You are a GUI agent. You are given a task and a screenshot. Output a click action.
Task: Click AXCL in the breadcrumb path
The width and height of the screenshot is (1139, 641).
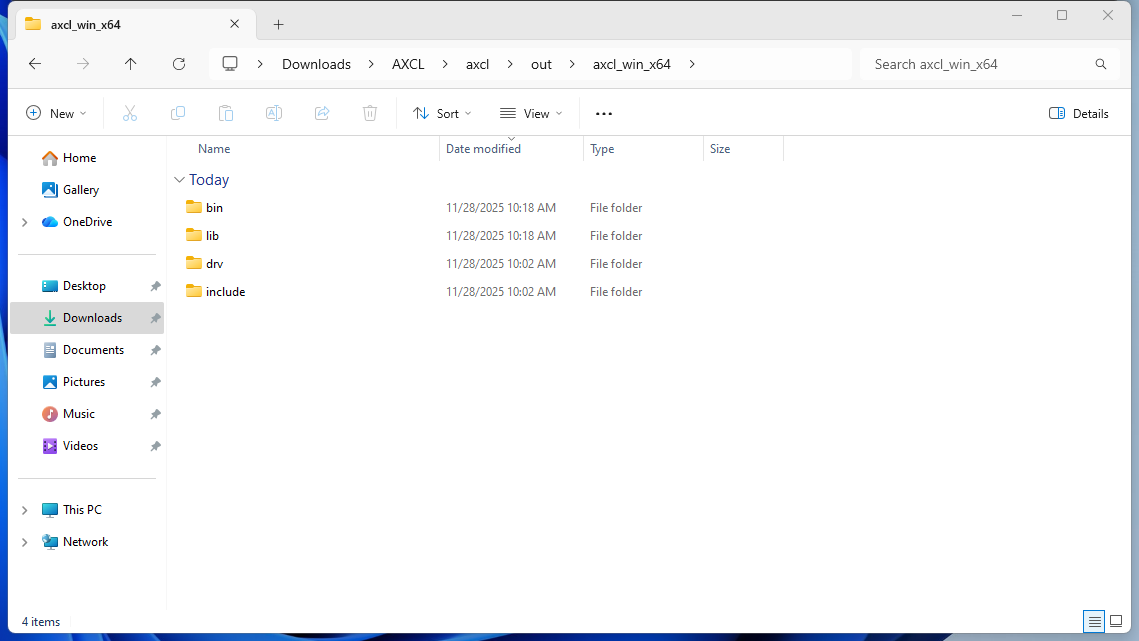point(408,64)
